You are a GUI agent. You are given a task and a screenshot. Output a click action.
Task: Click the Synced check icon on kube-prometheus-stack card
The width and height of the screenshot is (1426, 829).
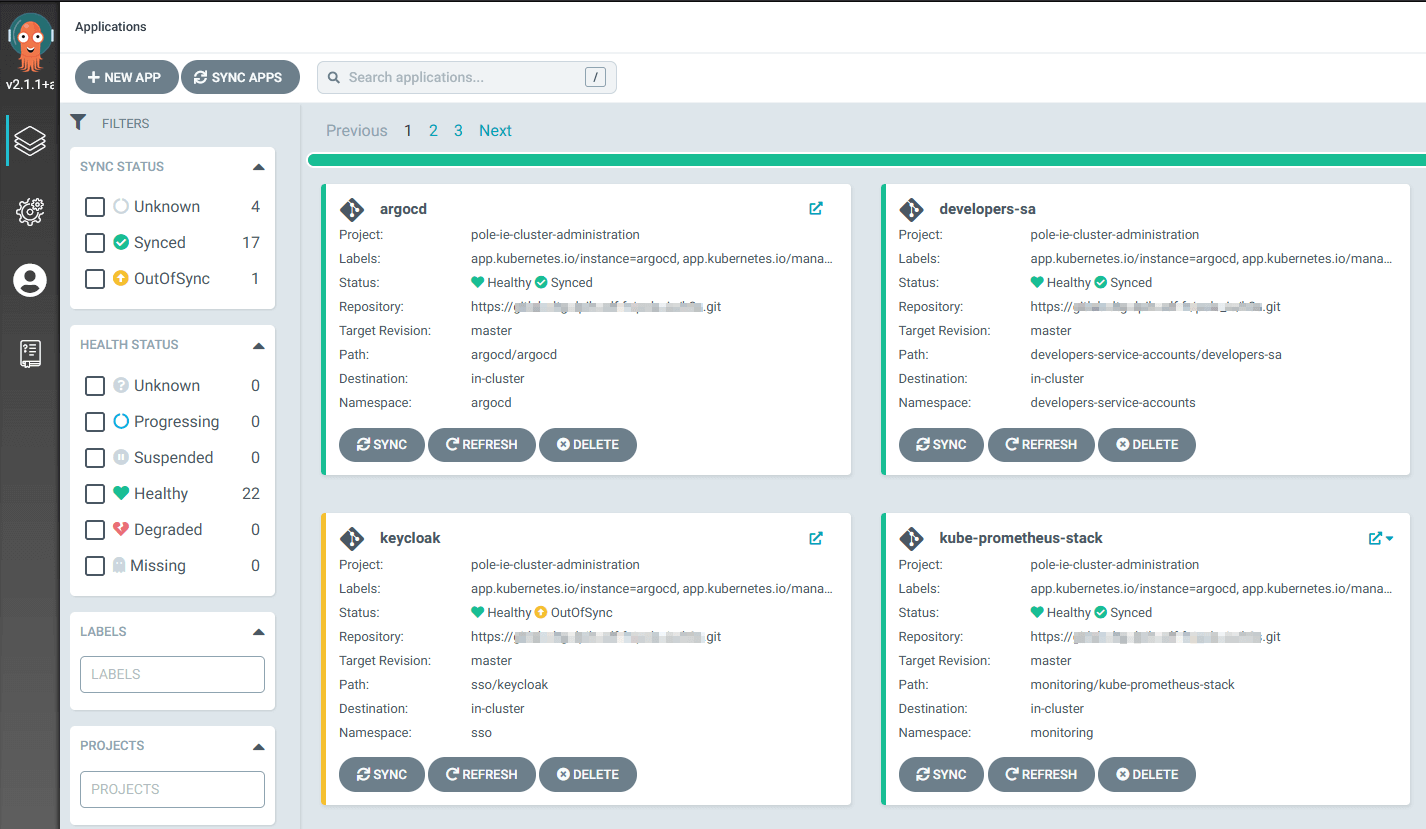click(x=1101, y=612)
